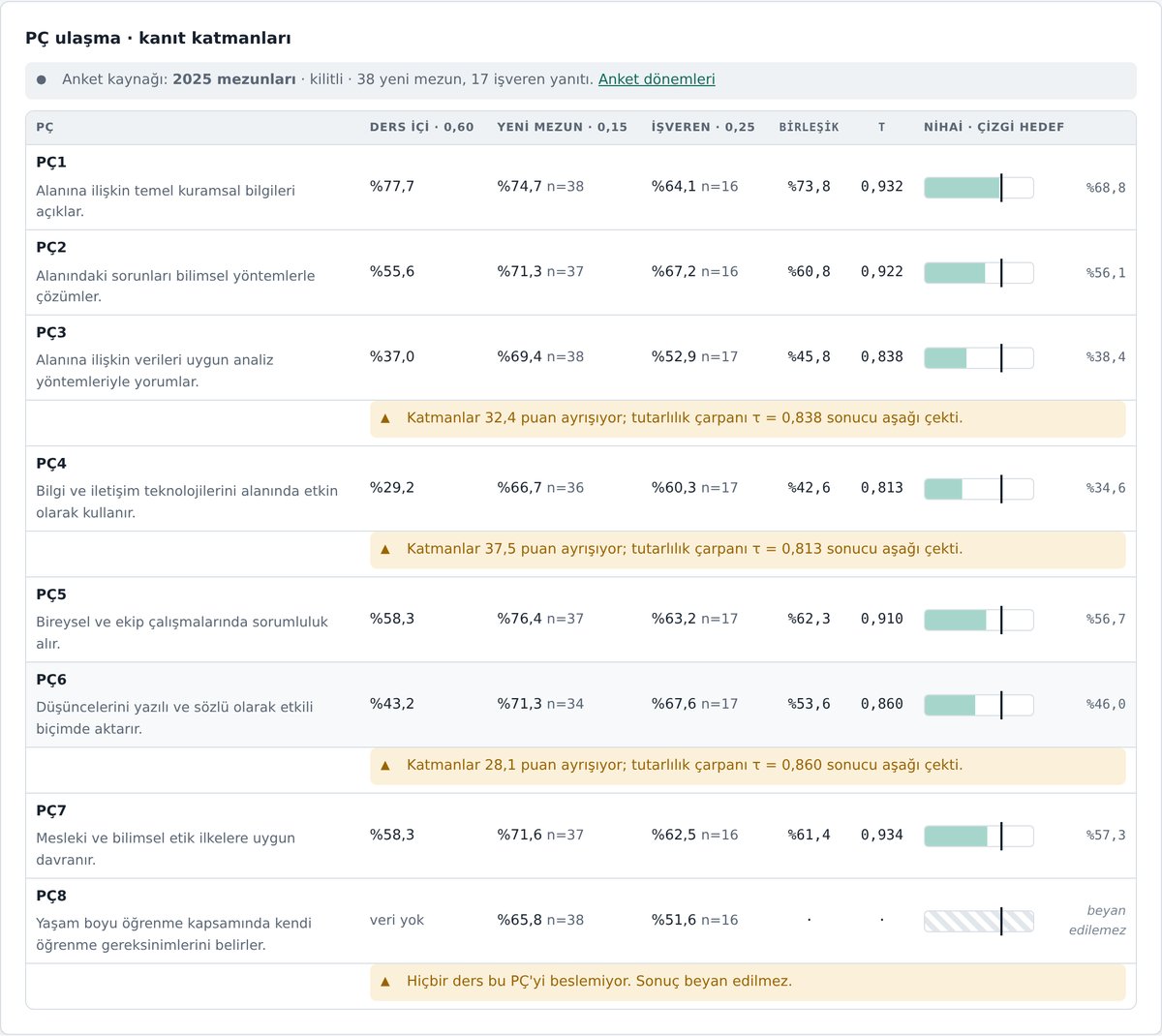Image resolution: width=1162 pixels, height=1036 pixels.
Task: Select the PÇ6 description about yazılı ve sözlü
Action: (x=174, y=717)
